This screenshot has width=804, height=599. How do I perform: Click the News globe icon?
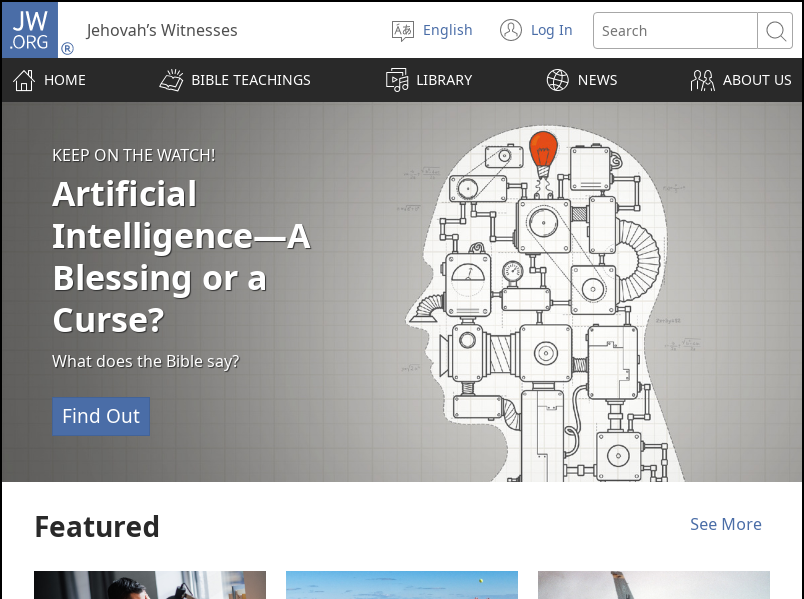[x=557, y=80]
